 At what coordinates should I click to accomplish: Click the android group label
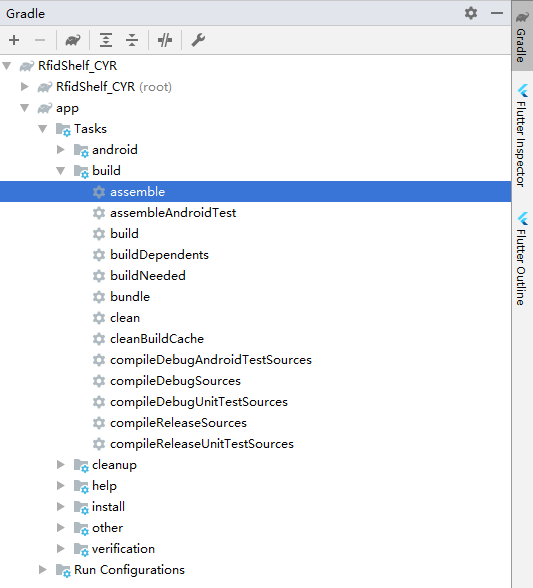115,150
